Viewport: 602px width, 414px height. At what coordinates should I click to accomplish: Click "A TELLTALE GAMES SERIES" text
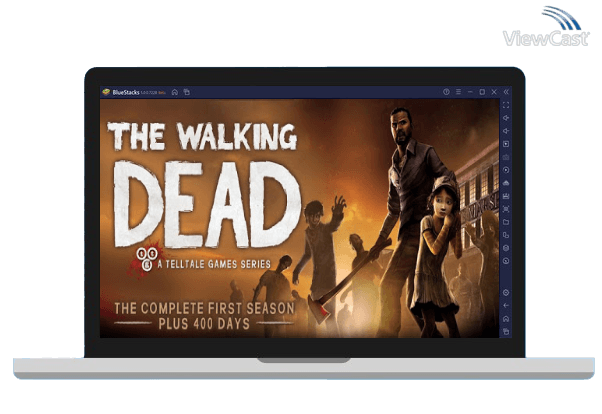click(x=214, y=264)
